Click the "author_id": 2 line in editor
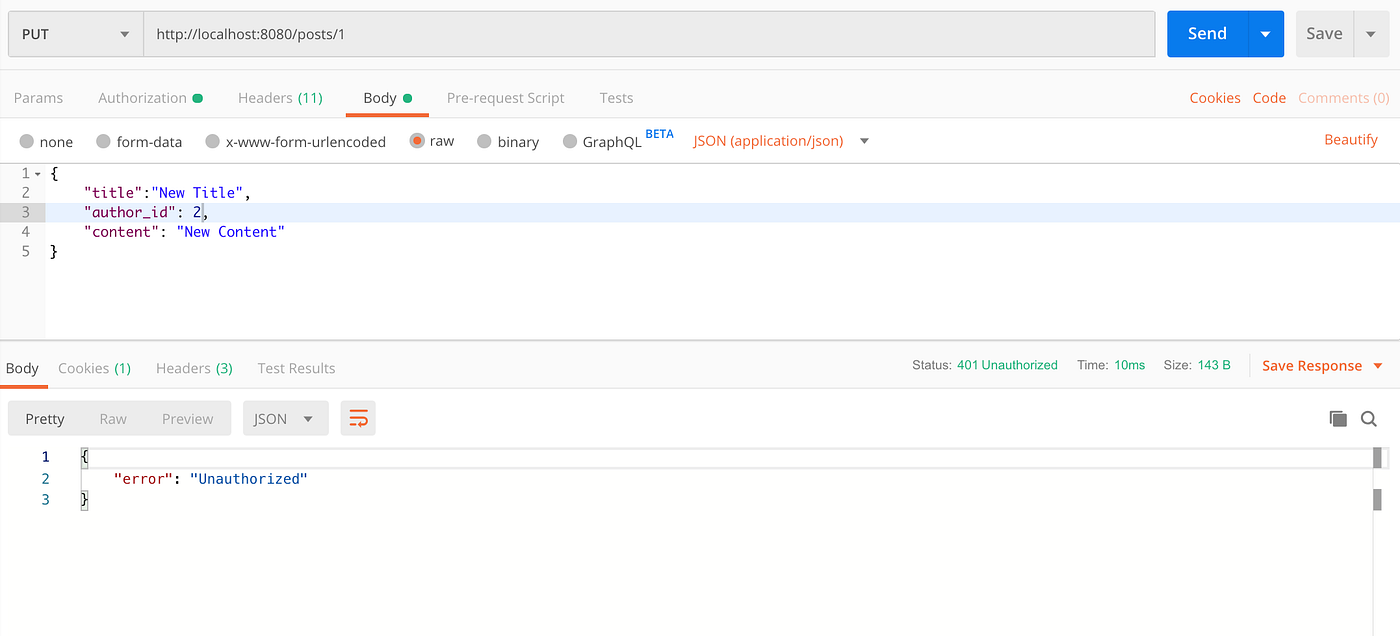The image size is (1400, 636). pos(146,212)
